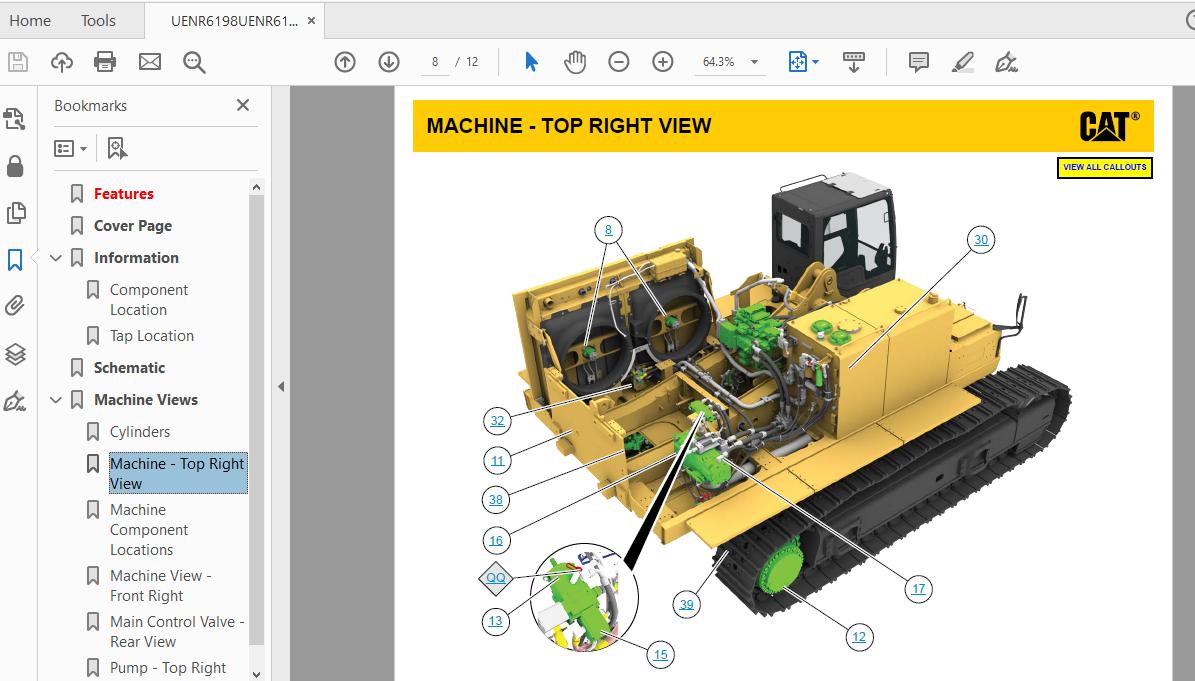This screenshot has height=681, width=1195.
Task: Click callout link 38 on the diagram
Action: tap(496, 500)
